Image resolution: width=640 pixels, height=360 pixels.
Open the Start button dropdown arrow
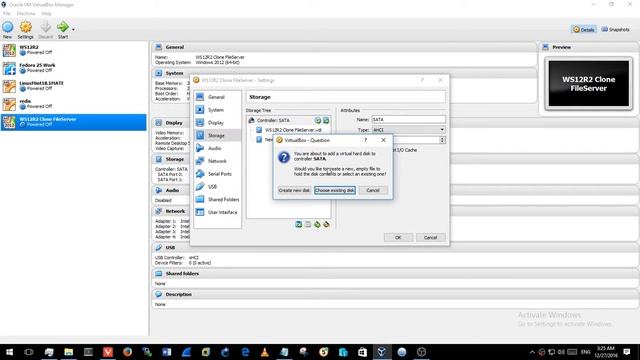73,29
